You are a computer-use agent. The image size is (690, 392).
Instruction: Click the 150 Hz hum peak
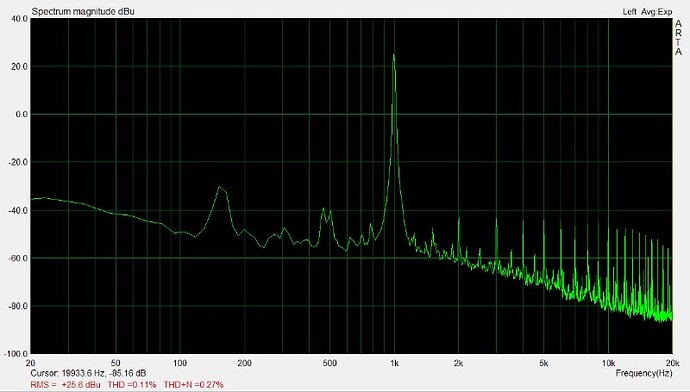coord(220,187)
